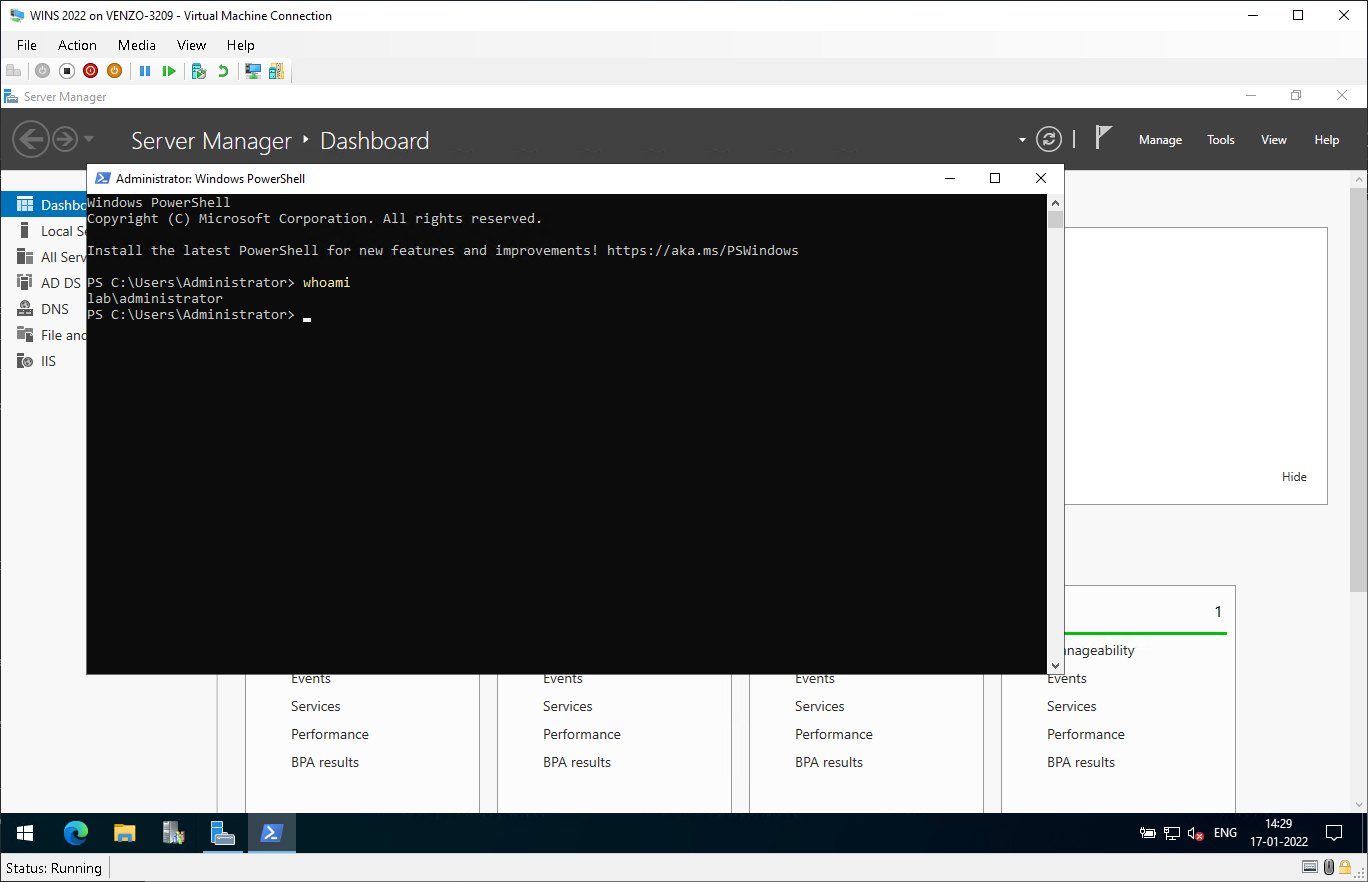The width and height of the screenshot is (1368, 882).
Task: Click the mouse status icon in the status bar
Action: [1329, 868]
